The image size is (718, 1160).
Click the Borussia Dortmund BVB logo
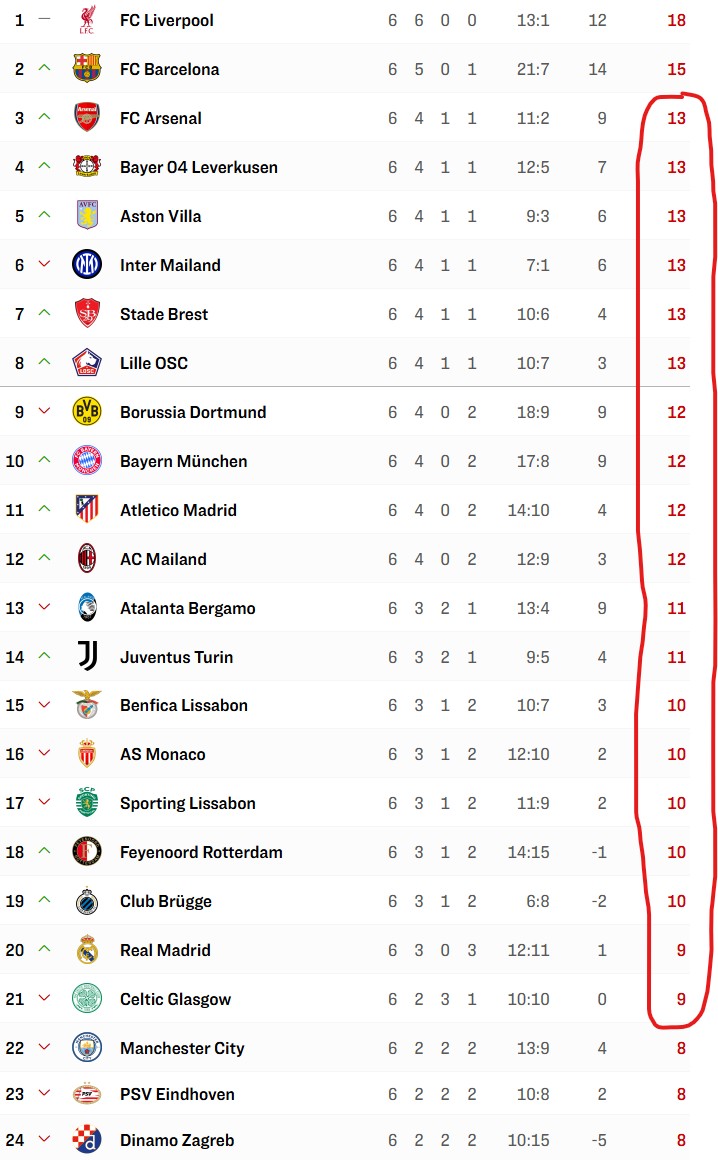[87, 412]
